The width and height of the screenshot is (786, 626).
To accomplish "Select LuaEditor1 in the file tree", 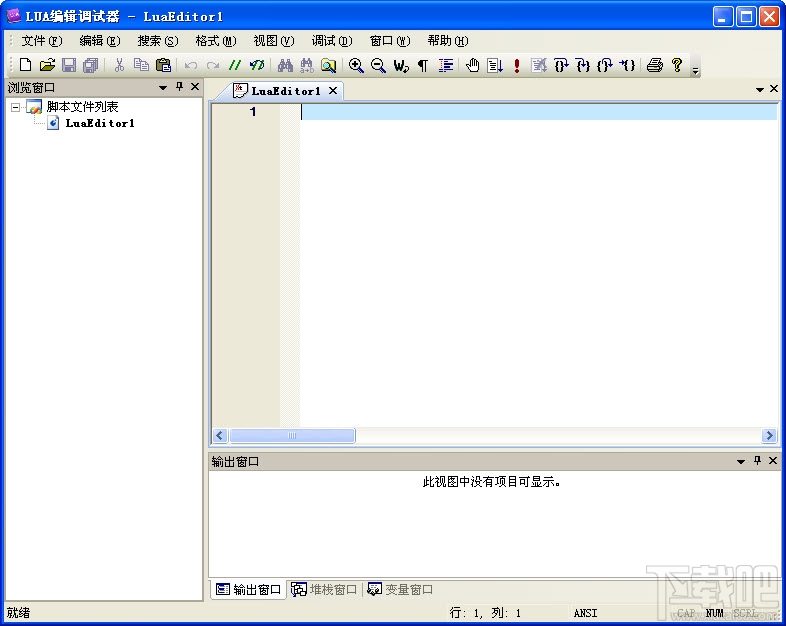I will point(100,123).
